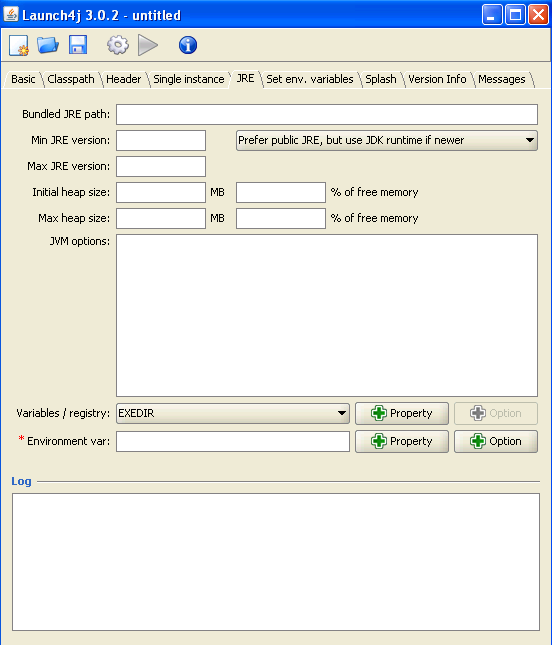Open a configuration file with folder icon
This screenshot has width=552, height=645.
click(x=48, y=45)
